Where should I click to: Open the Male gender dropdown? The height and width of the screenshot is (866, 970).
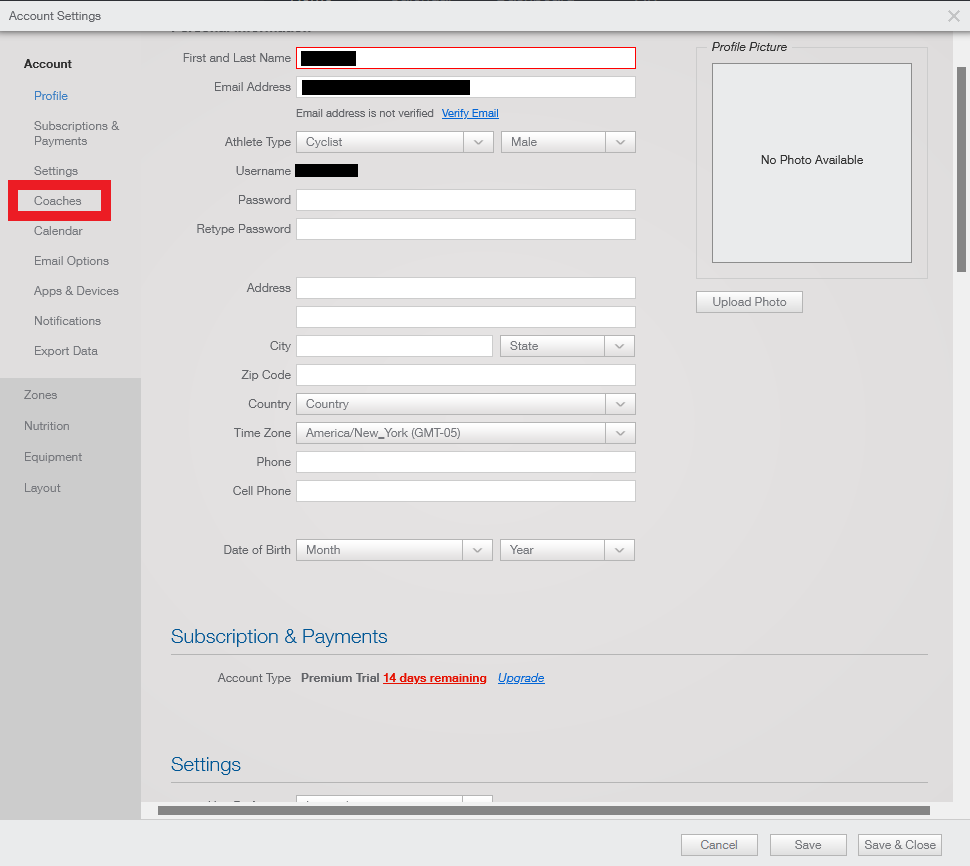(567, 142)
